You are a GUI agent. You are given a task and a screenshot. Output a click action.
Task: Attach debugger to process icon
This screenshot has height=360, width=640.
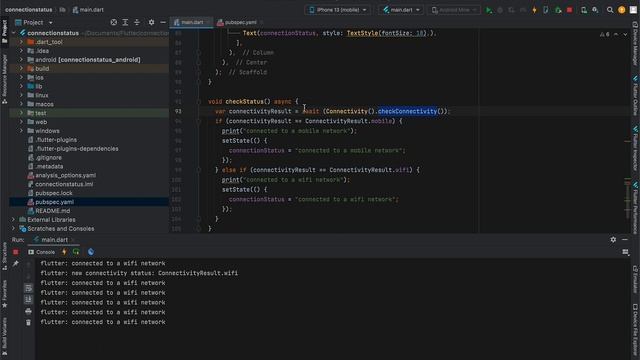point(558,10)
